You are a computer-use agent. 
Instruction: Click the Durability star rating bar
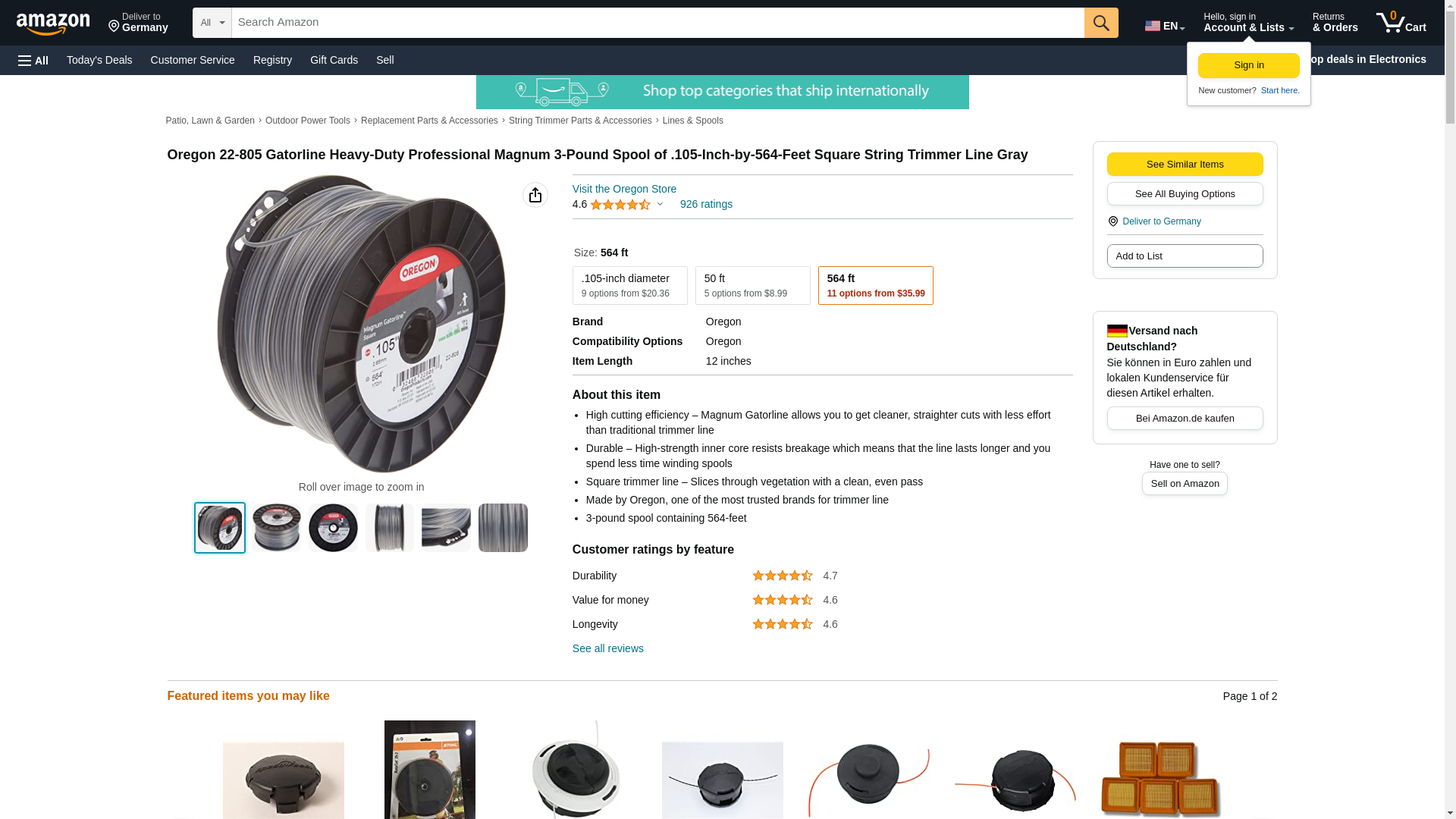pyautogui.click(x=783, y=576)
